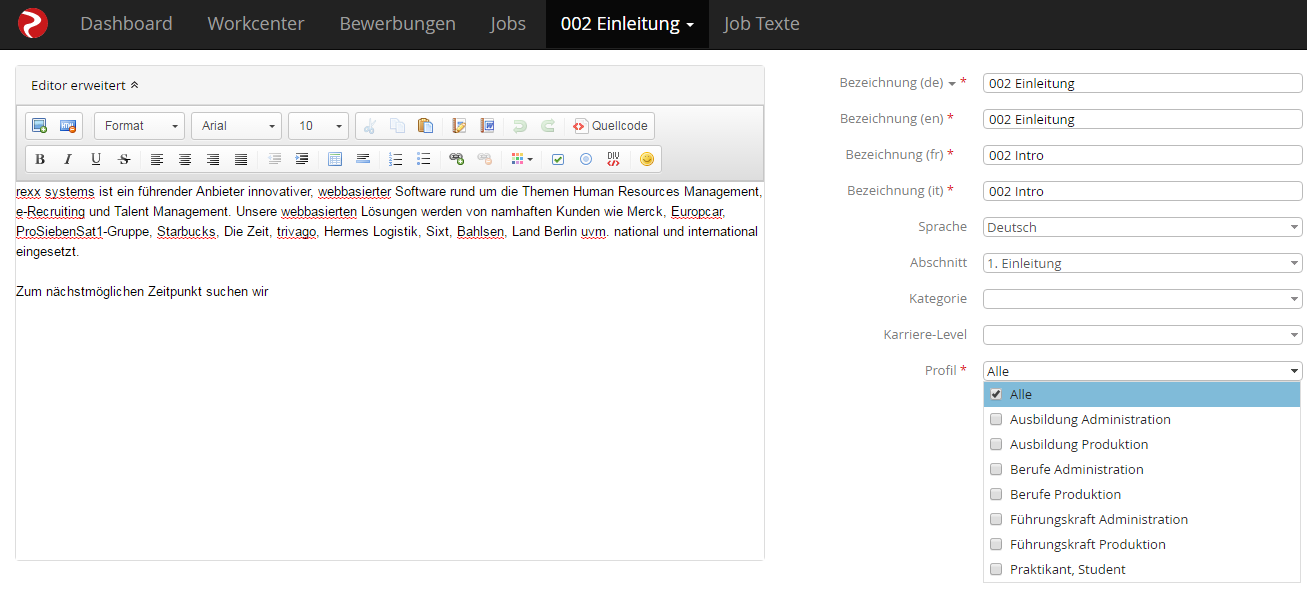Click the redo arrow icon
The width and height of the screenshot is (1307, 589).
[548, 126]
